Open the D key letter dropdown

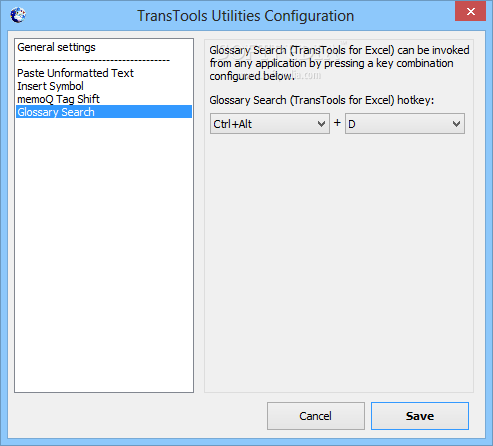[405, 124]
